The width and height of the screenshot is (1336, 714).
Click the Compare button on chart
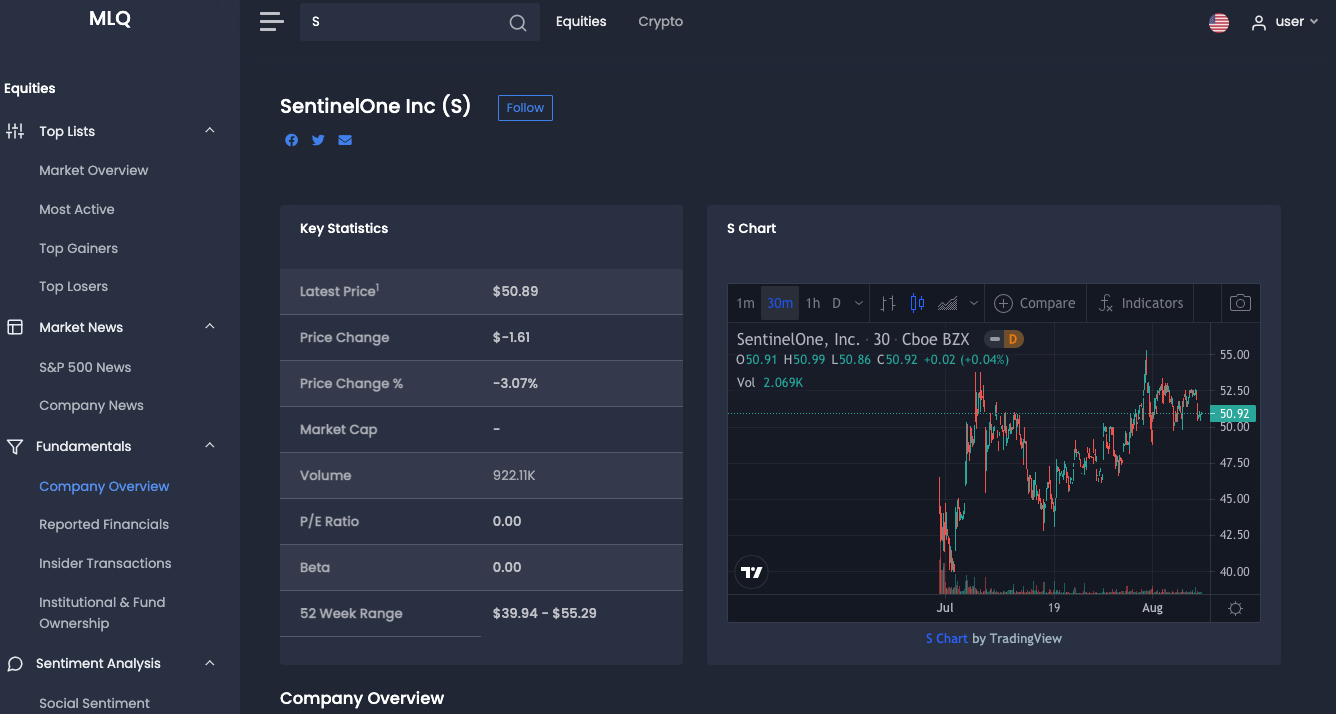point(1034,303)
